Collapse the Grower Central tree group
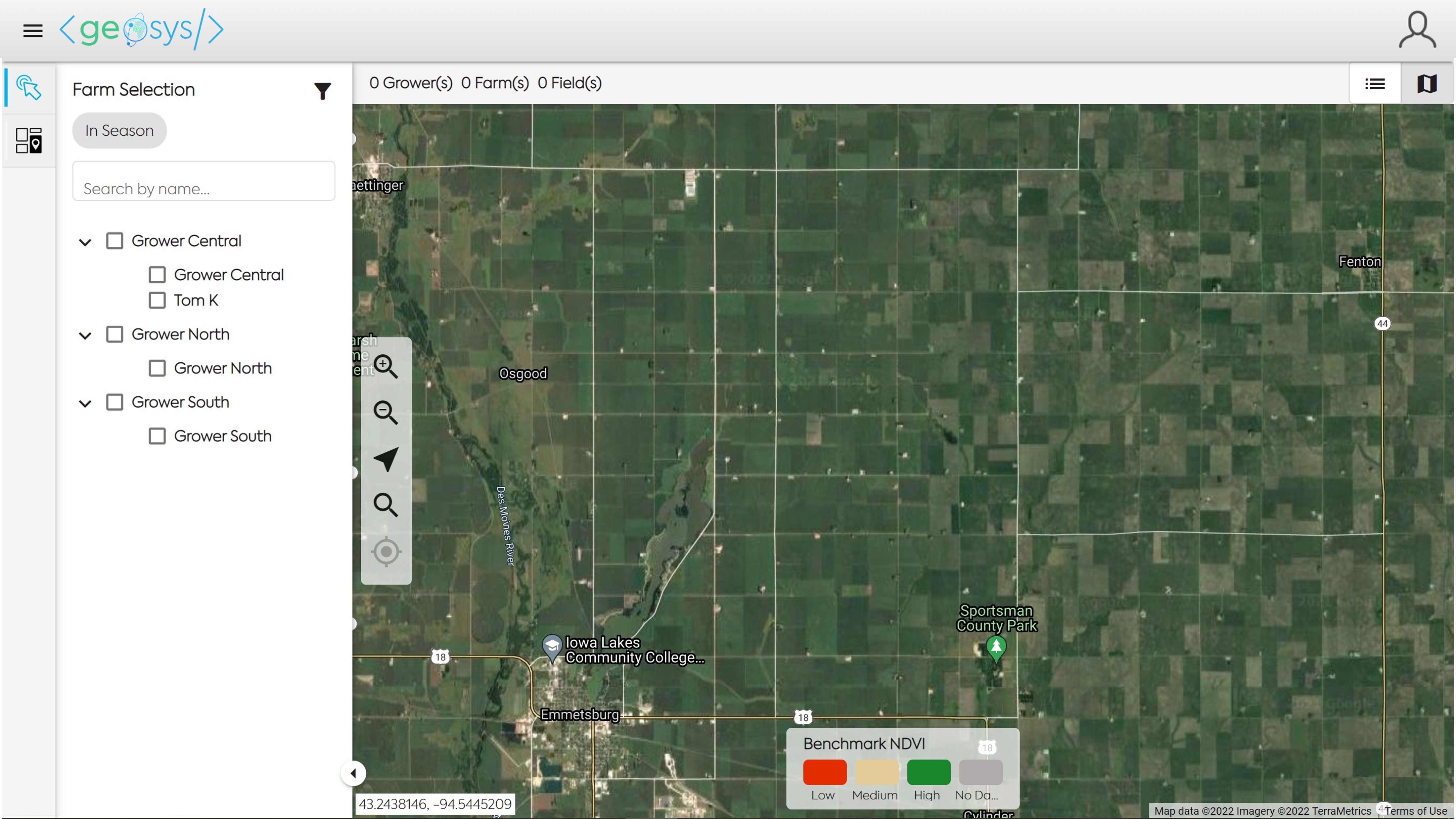1456x819 pixels. pos(85,242)
